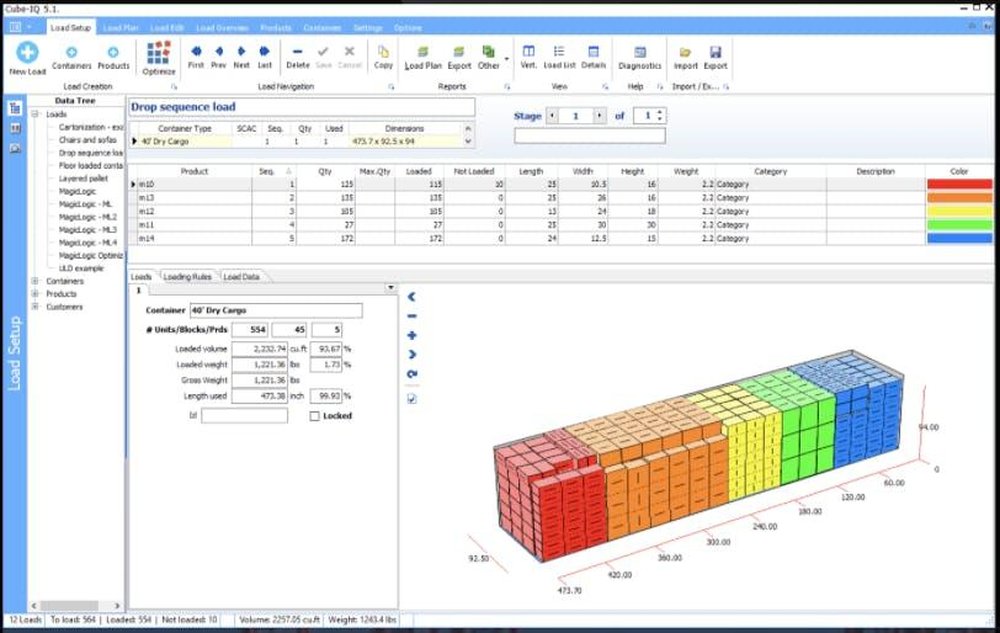
Task: Open the load tab list dropdown arrow
Action: pos(390,288)
